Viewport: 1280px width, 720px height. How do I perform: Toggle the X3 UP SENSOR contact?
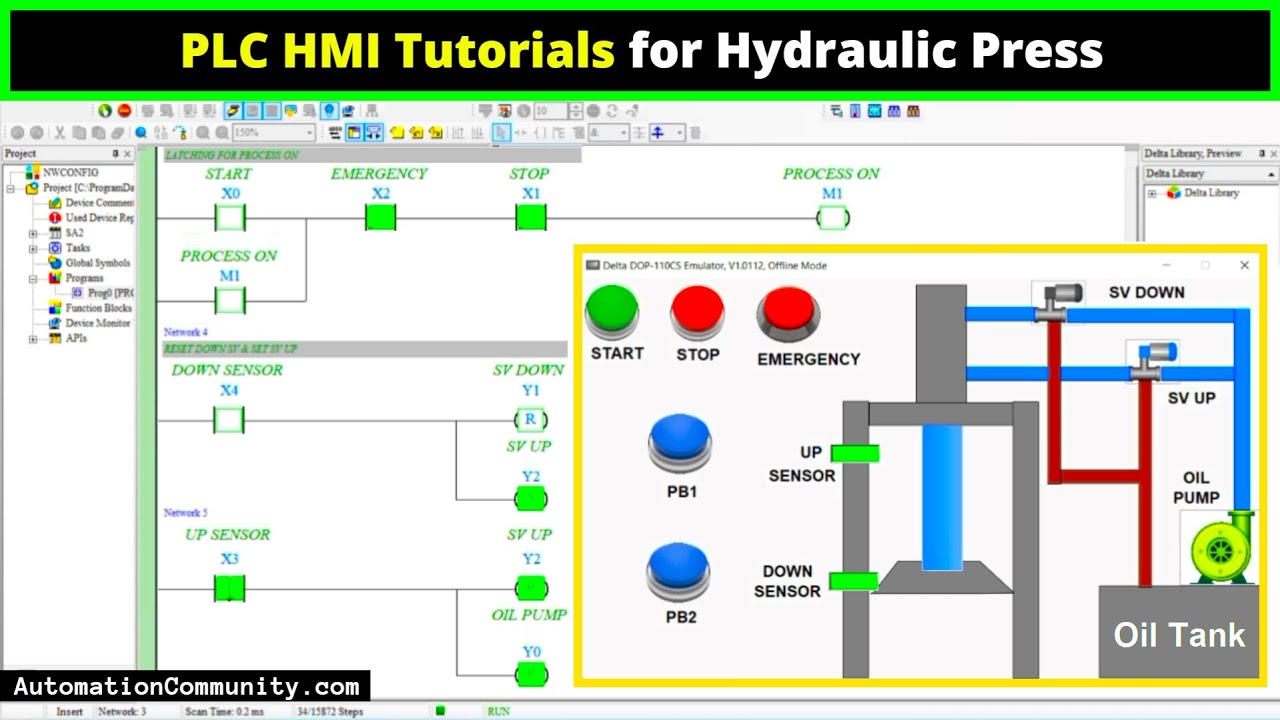click(229, 589)
